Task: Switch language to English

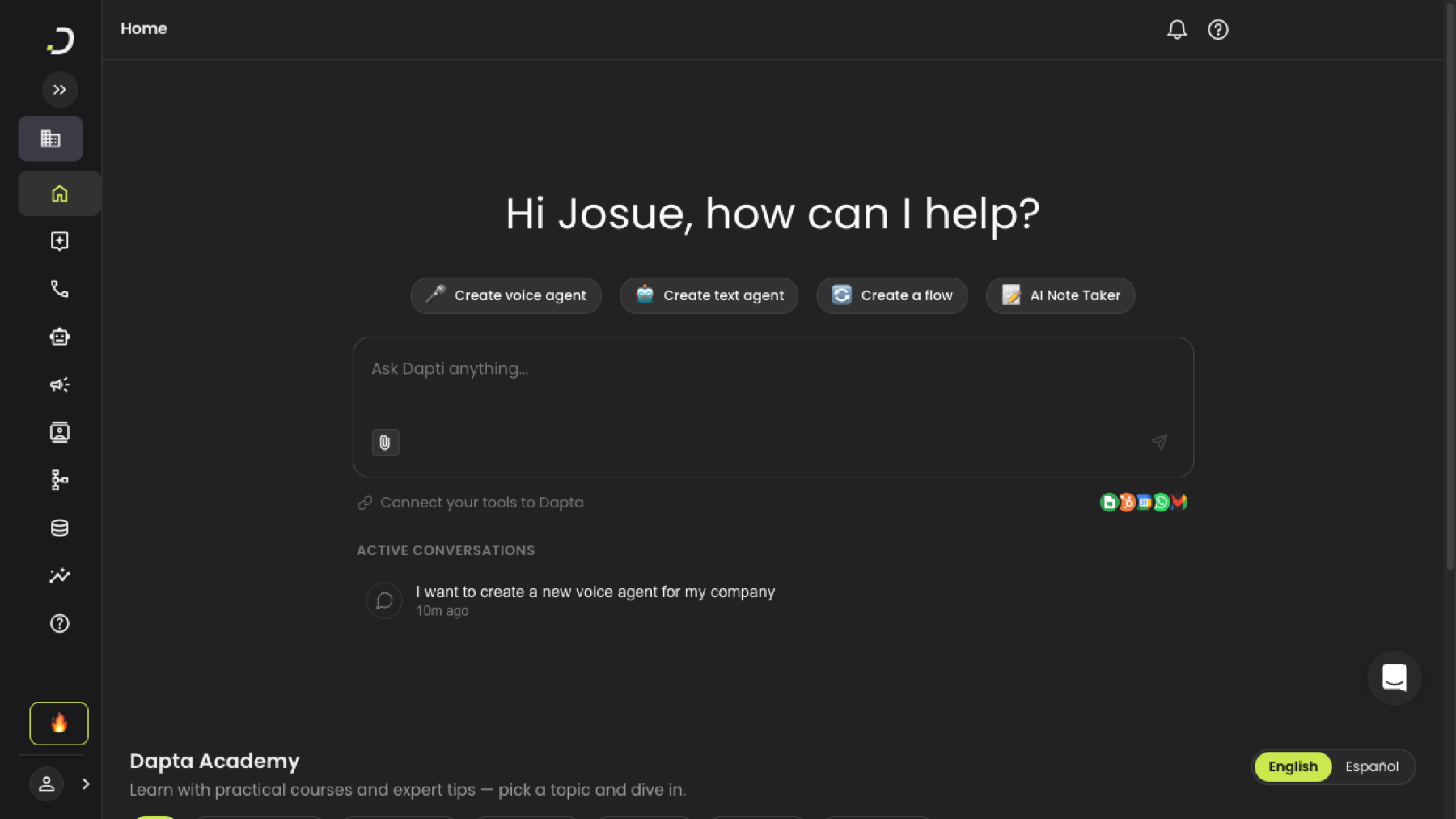Action: click(1293, 766)
